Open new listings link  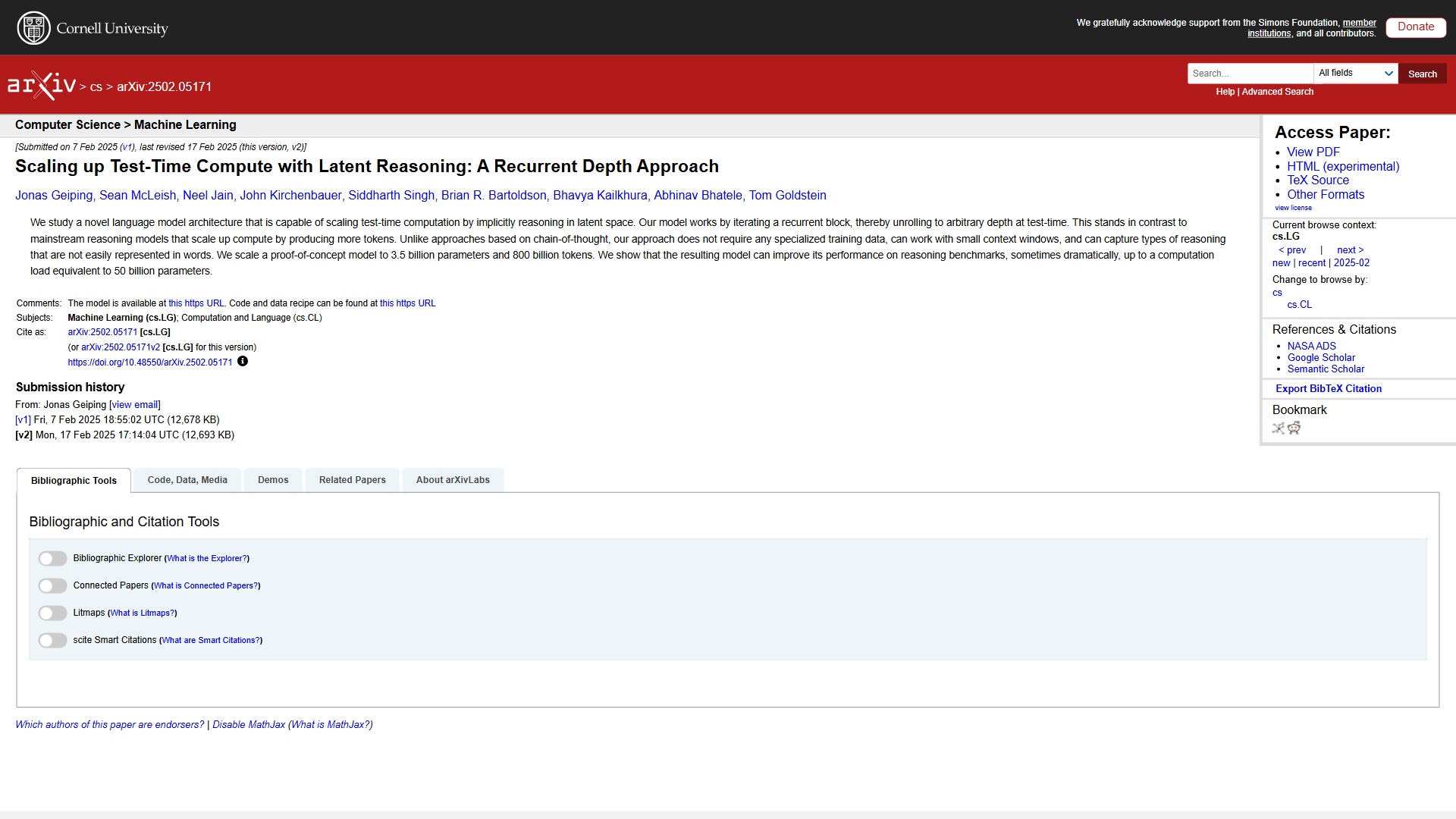(1281, 263)
